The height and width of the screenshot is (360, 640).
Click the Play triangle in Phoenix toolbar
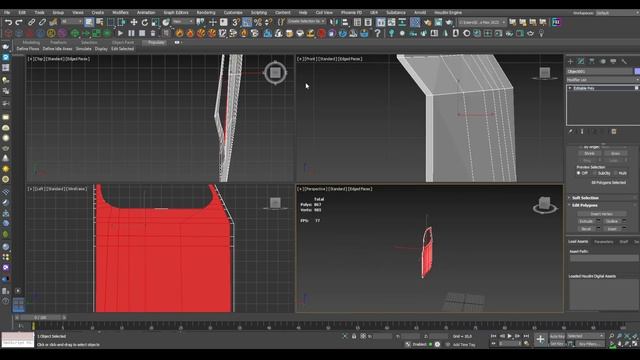tap(120, 33)
